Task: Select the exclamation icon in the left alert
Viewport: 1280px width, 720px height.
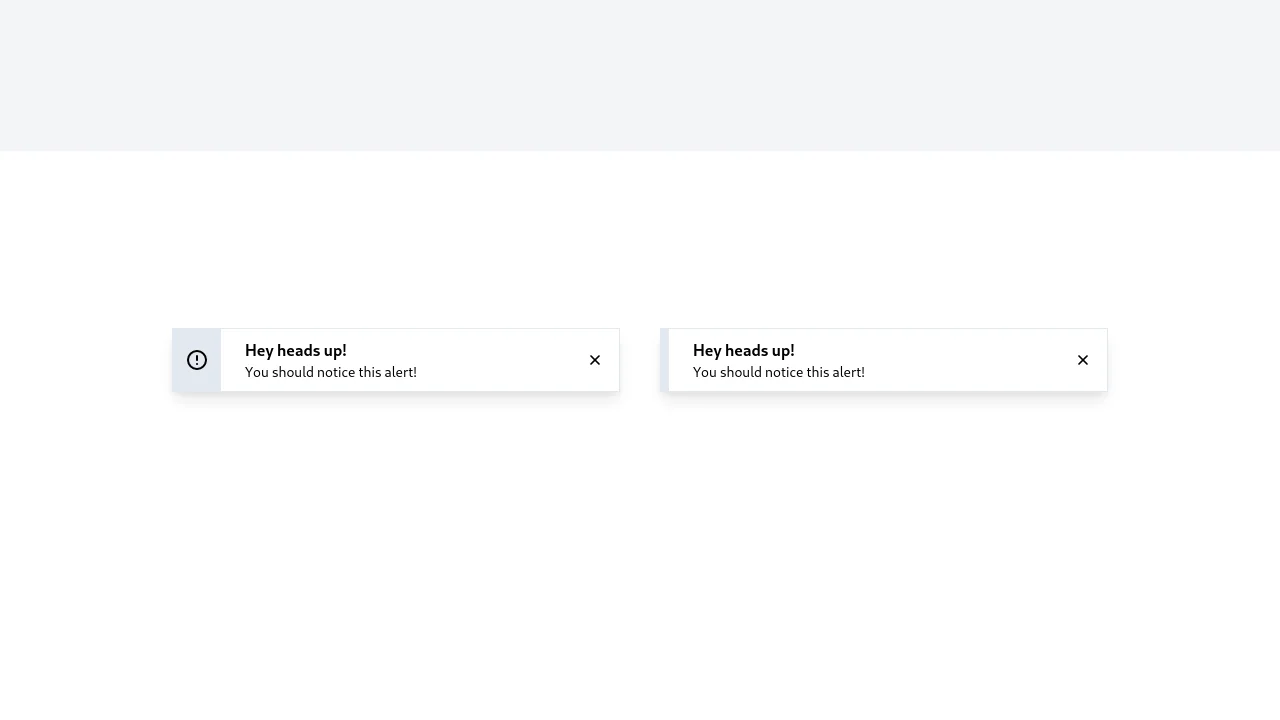Action: coord(196,359)
